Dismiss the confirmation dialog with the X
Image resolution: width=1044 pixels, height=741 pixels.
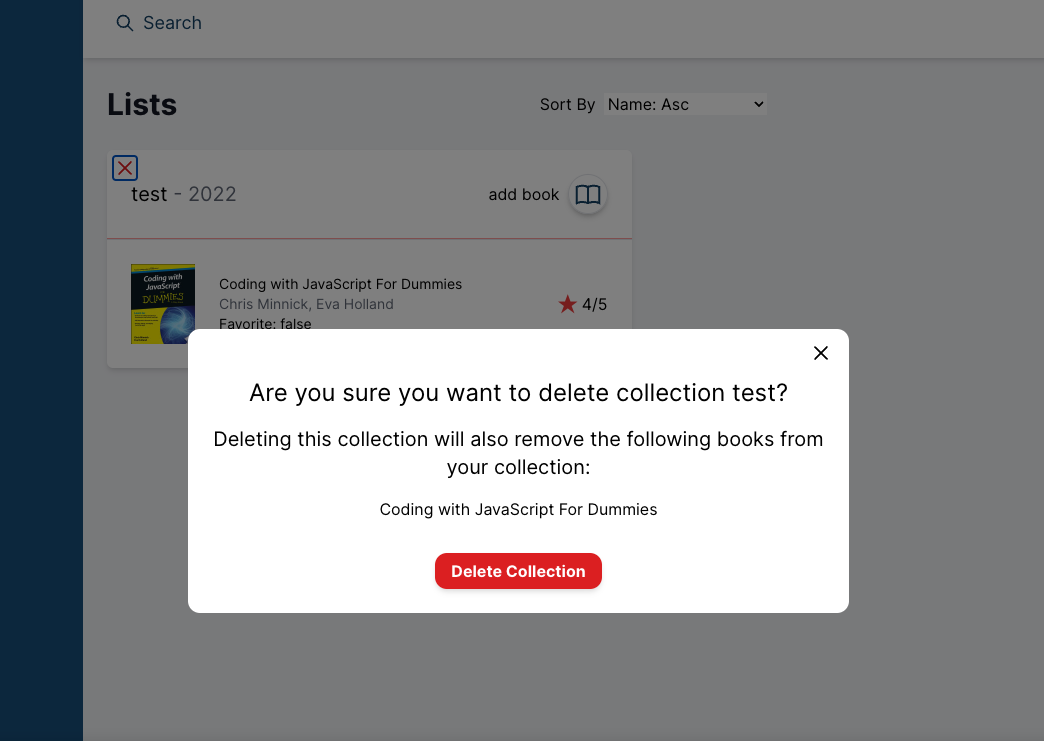820,352
